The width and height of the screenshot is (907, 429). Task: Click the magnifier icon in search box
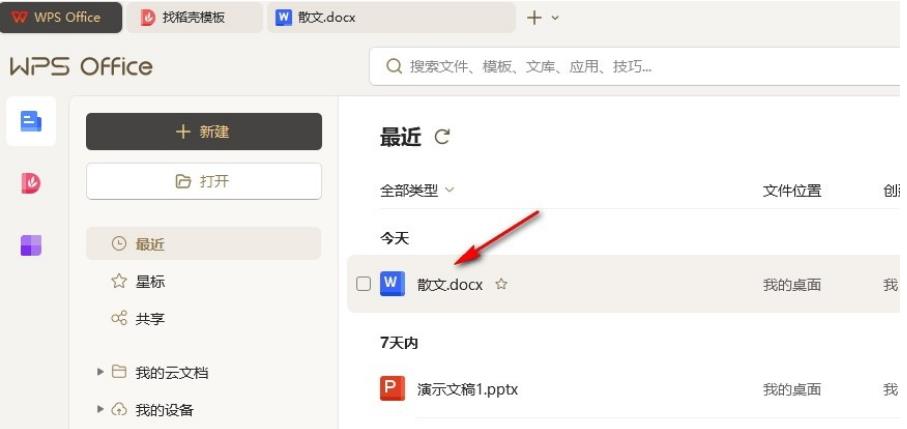click(394, 66)
